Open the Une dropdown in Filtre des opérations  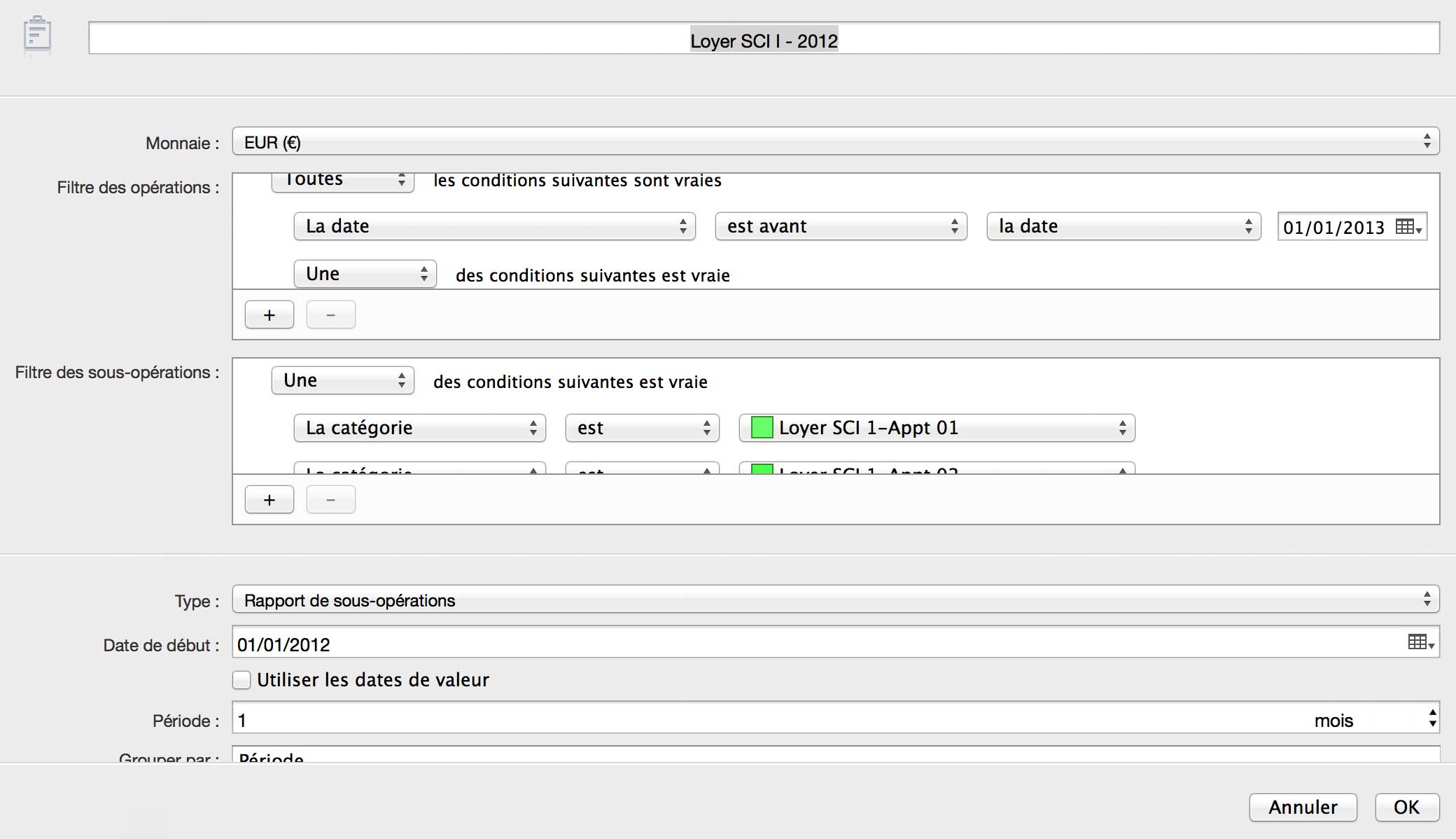365,274
